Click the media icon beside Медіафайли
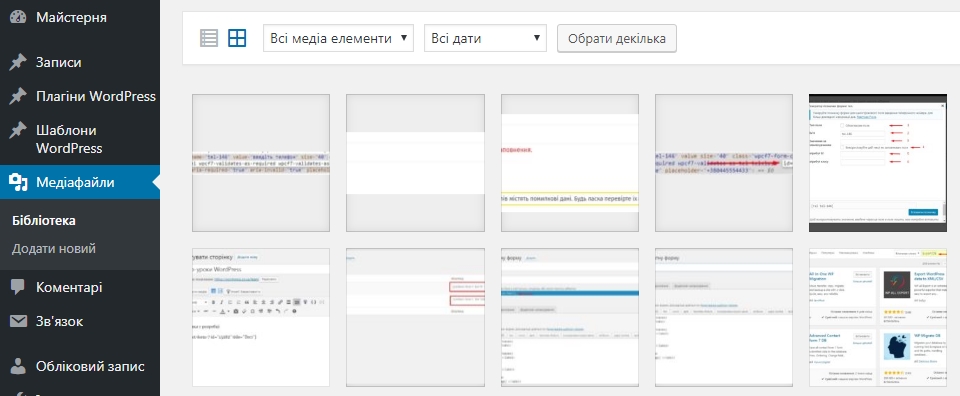Image resolution: width=960 pixels, height=396 pixels. coord(18,182)
